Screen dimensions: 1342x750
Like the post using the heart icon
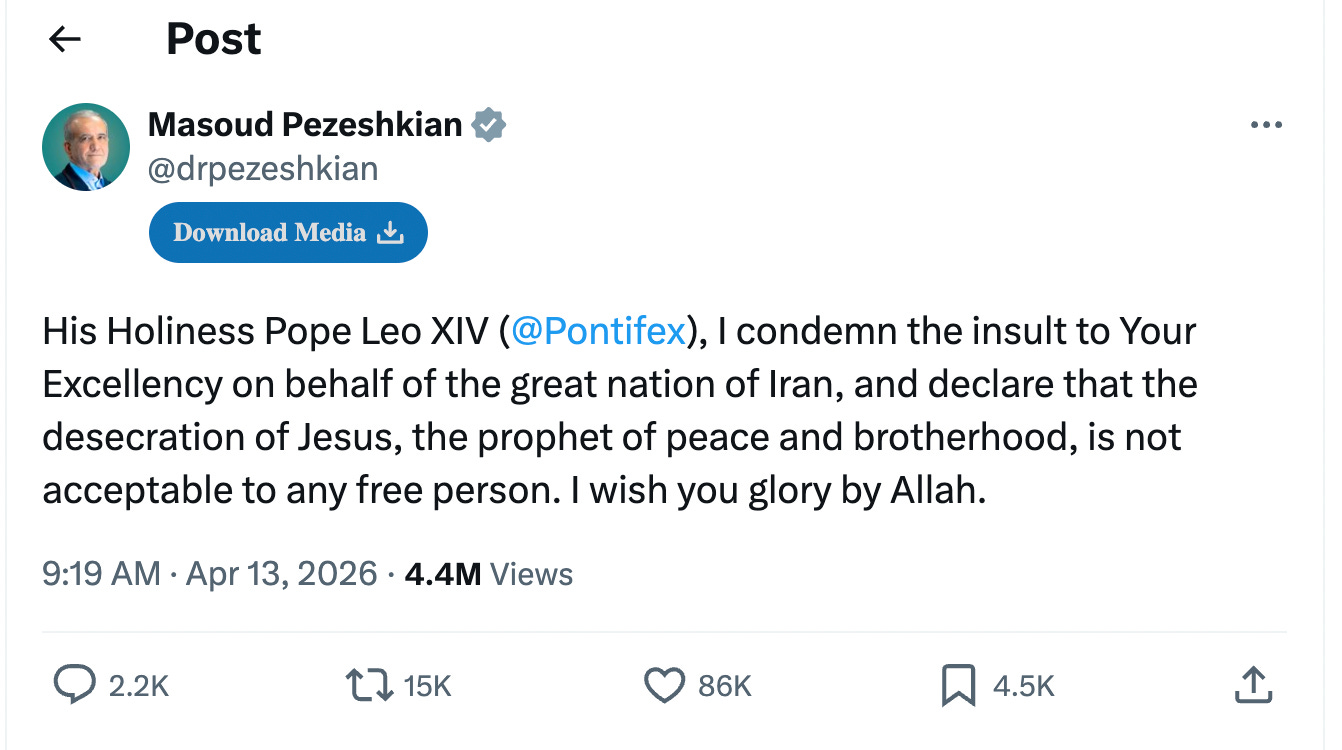[666, 686]
